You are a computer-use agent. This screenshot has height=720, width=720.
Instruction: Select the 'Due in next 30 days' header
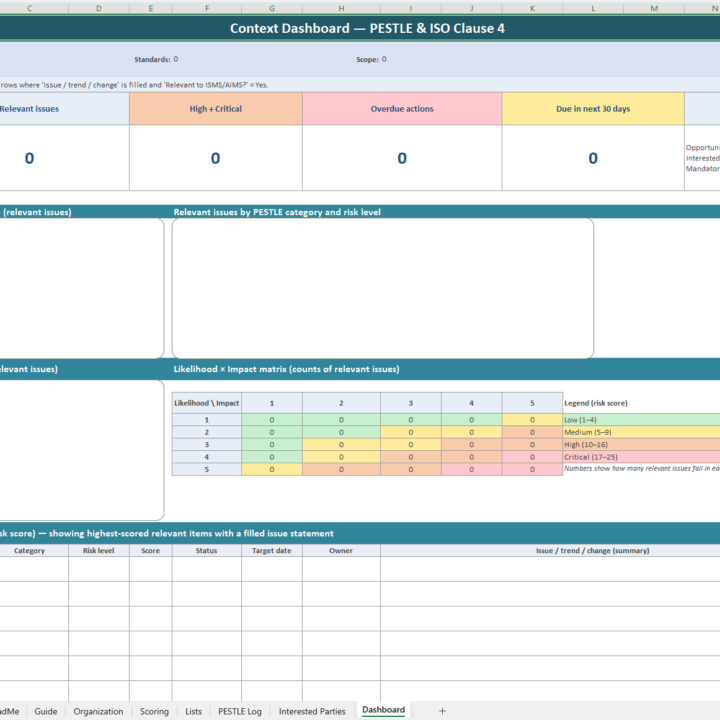click(x=593, y=109)
